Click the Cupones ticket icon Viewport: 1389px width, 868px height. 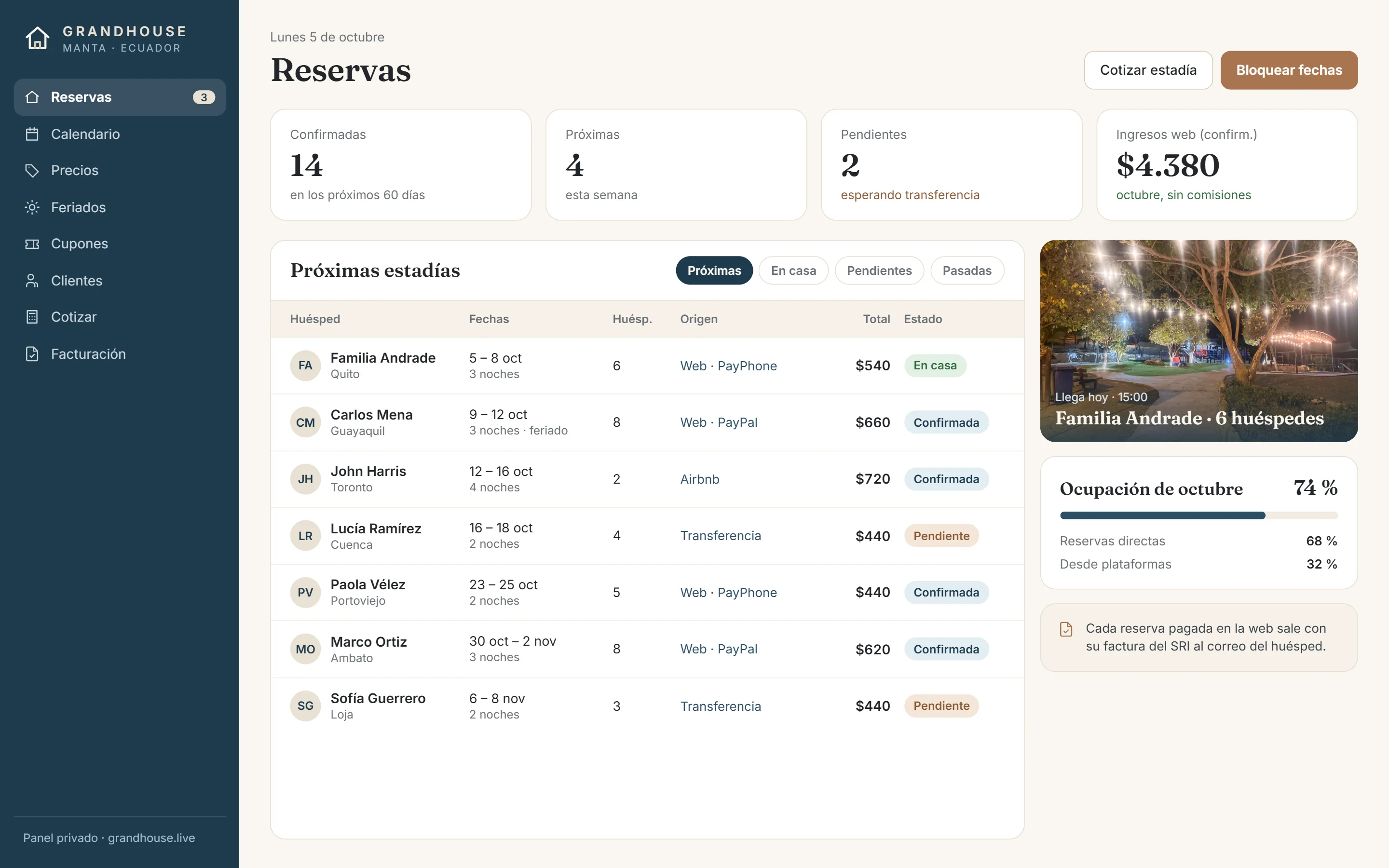[x=32, y=244]
